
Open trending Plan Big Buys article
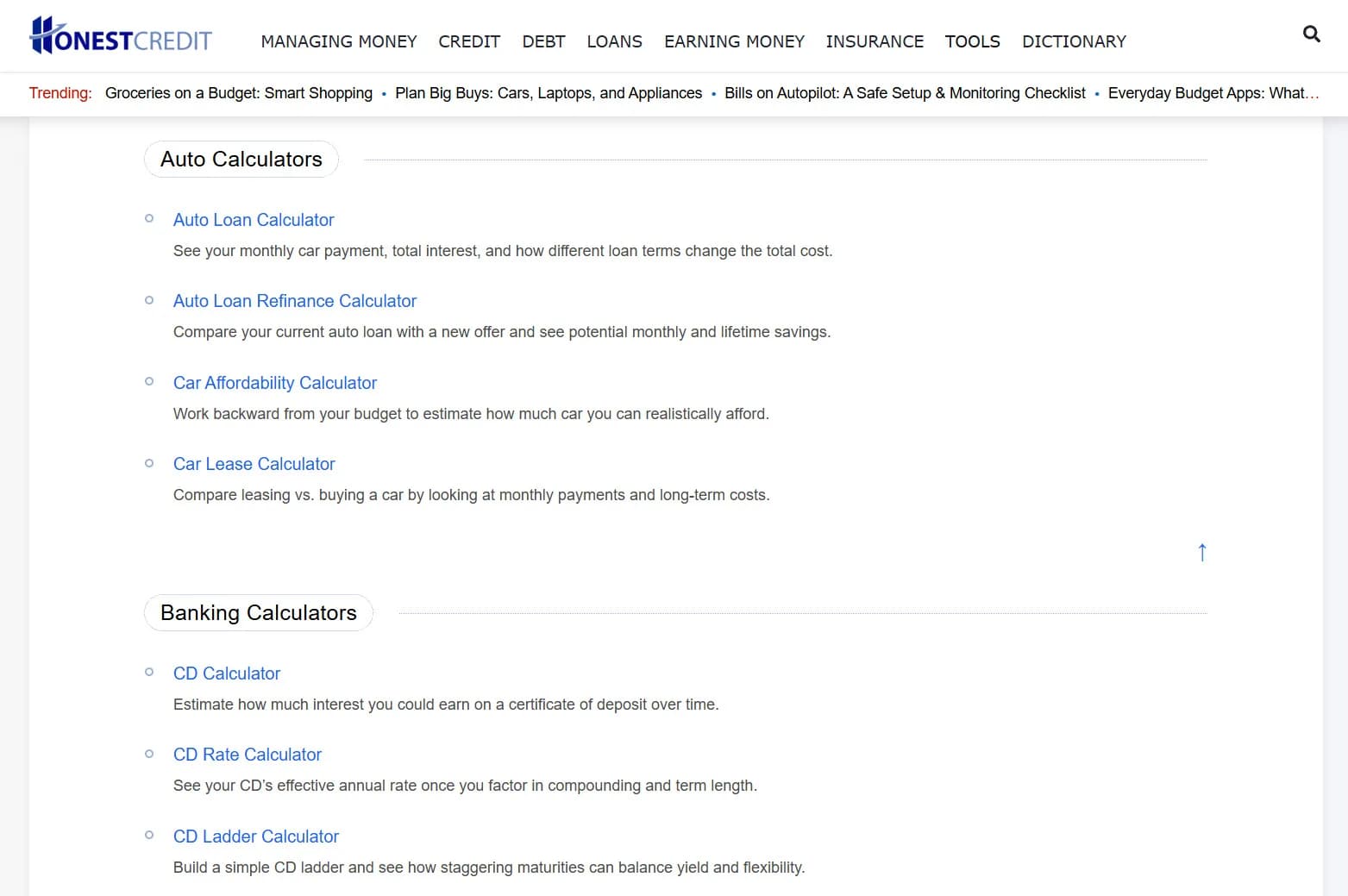549,93
